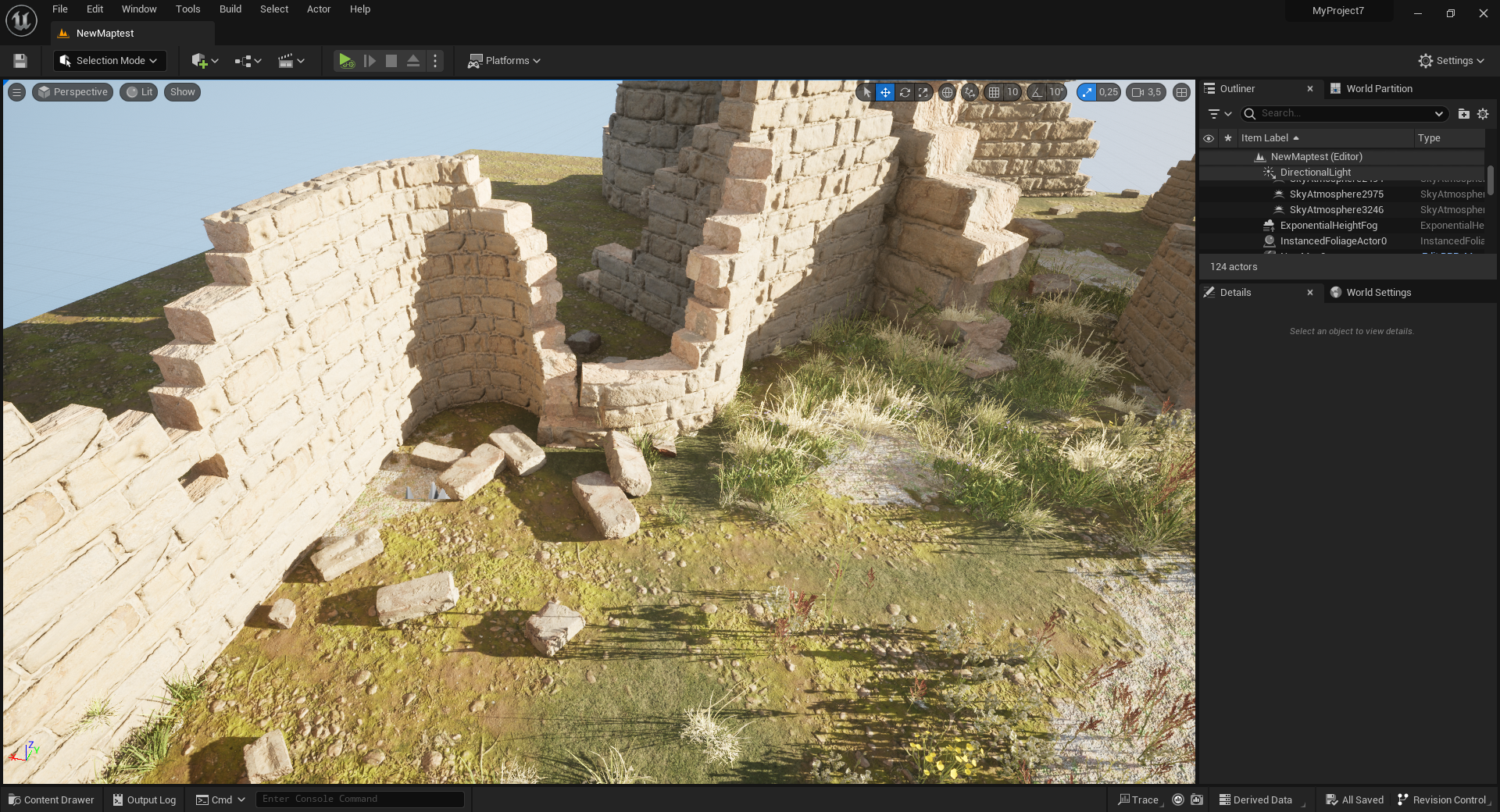Image resolution: width=1500 pixels, height=812 pixels.
Task: Focus the Outliner search field
Action: coord(1344,114)
